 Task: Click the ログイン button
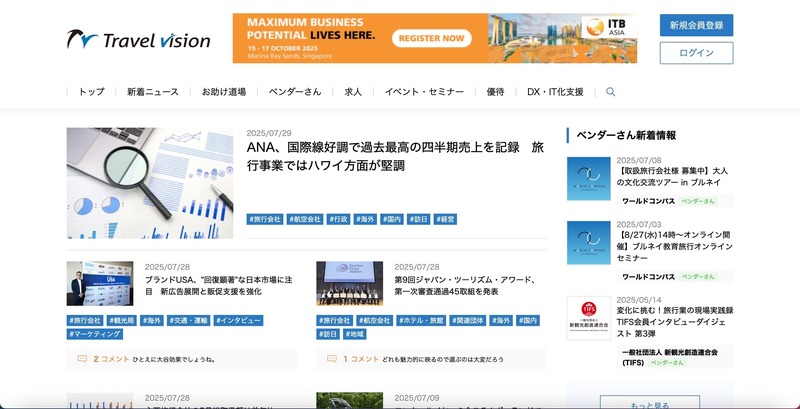click(x=696, y=53)
